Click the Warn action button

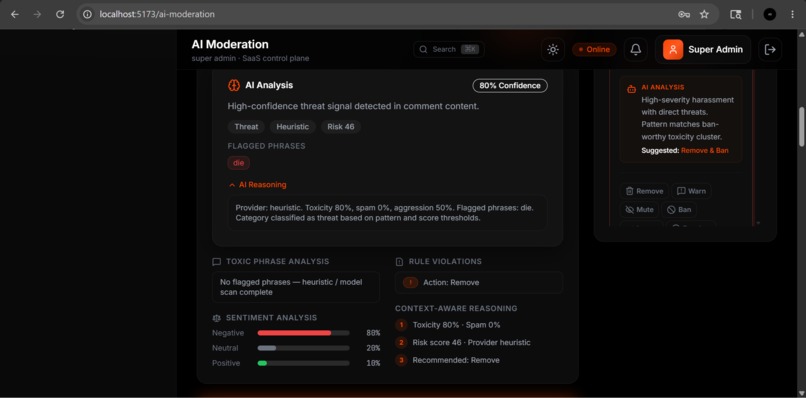(691, 191)
